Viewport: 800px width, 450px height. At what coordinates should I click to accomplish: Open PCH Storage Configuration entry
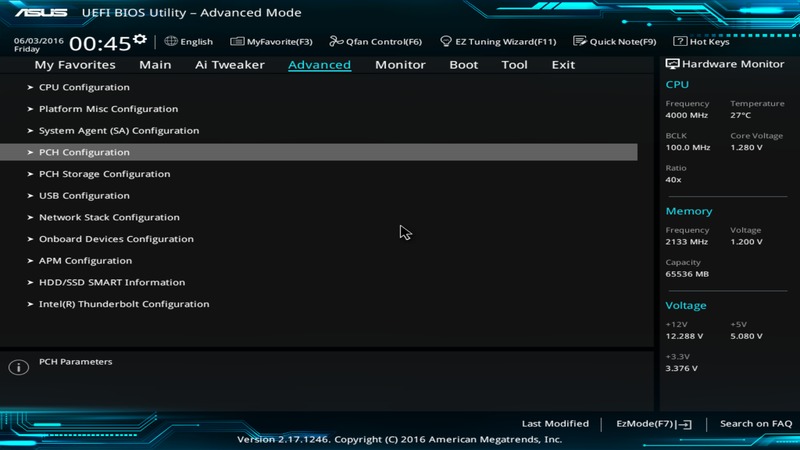pyautogui.click(x=104, y=174)
